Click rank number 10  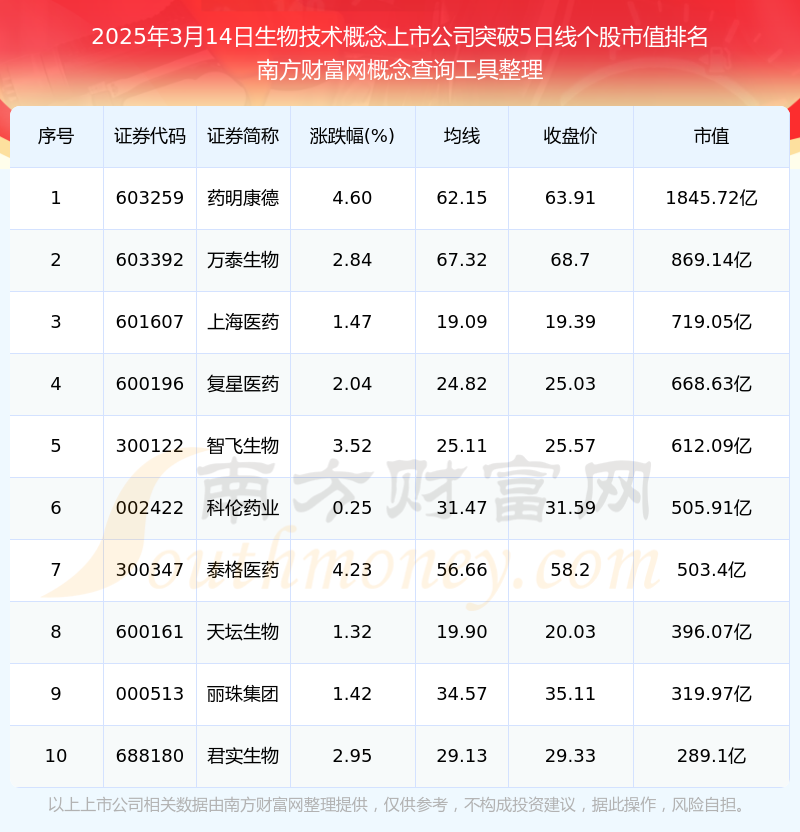56,756
